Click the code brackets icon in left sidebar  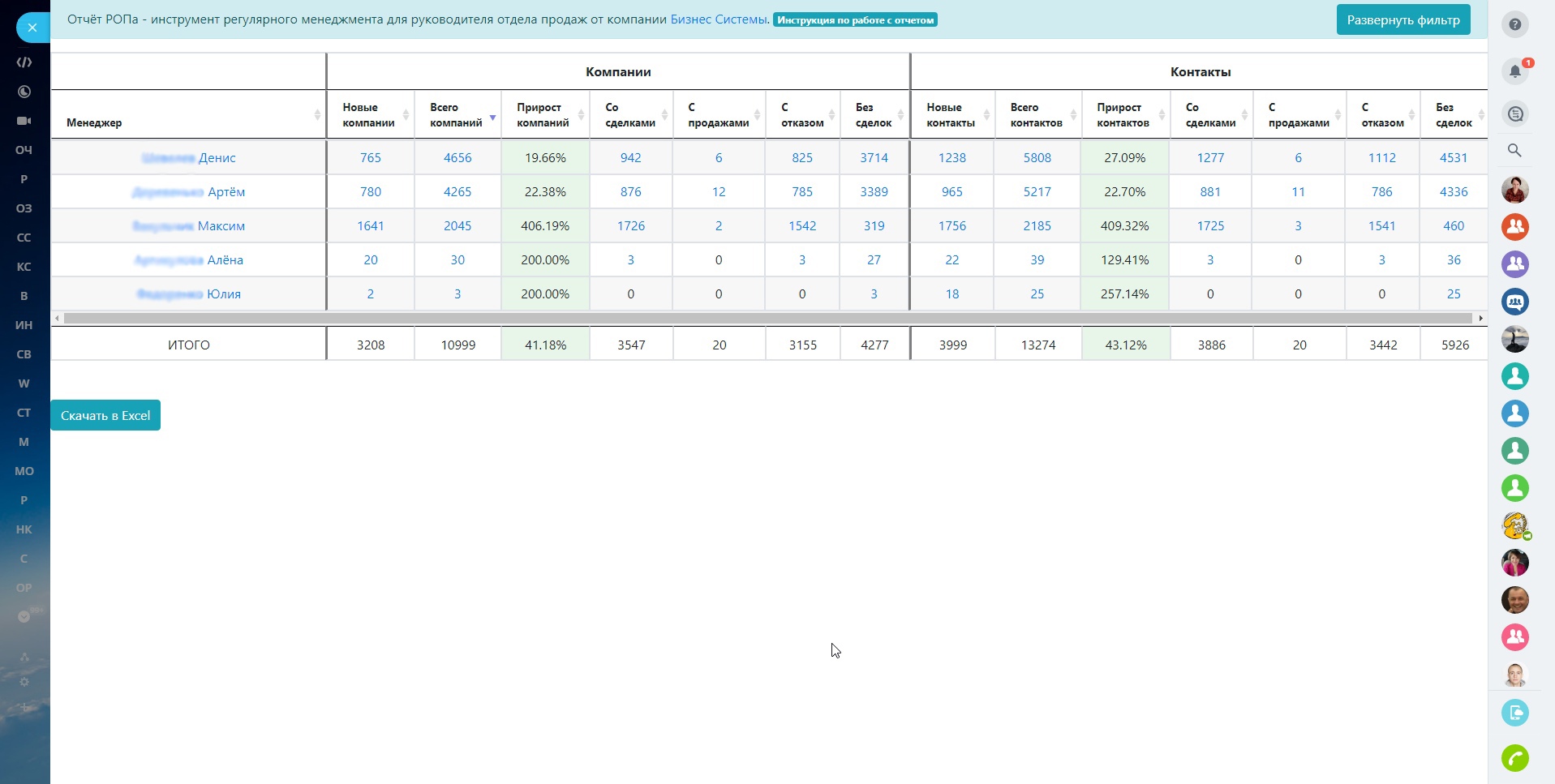(24, 62)
